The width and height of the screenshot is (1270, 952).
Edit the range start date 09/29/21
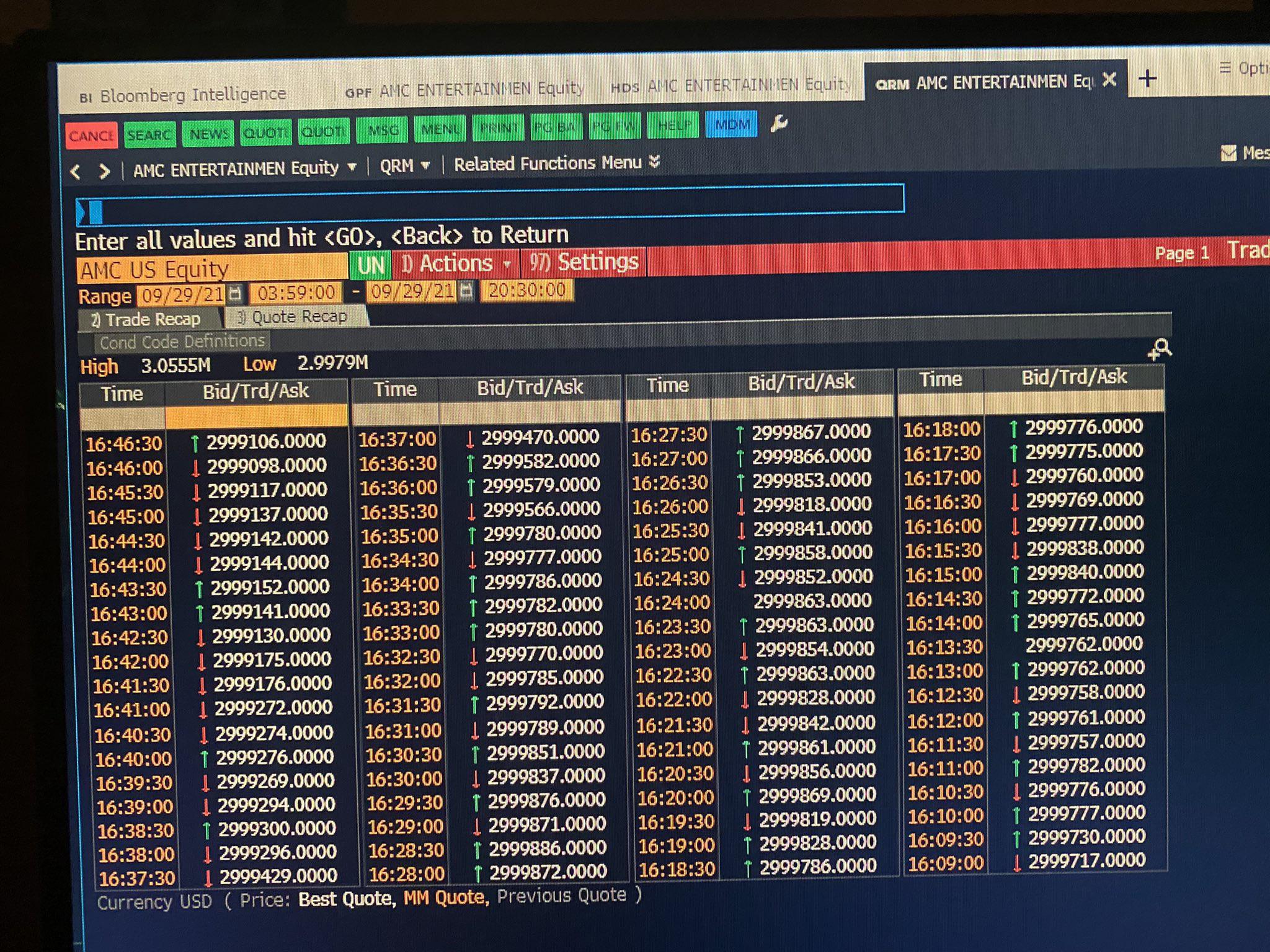pos(181,294)
